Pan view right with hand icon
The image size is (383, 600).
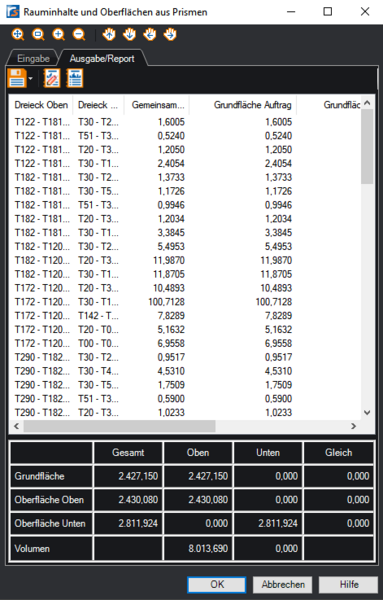tap(170, 35)
